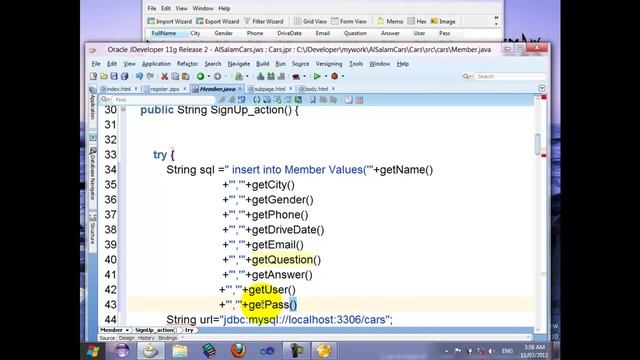This screenshot has width=640, height=360.
Task: Click the New file icon in JDeveloper toolbar
Action: (93, 76)
